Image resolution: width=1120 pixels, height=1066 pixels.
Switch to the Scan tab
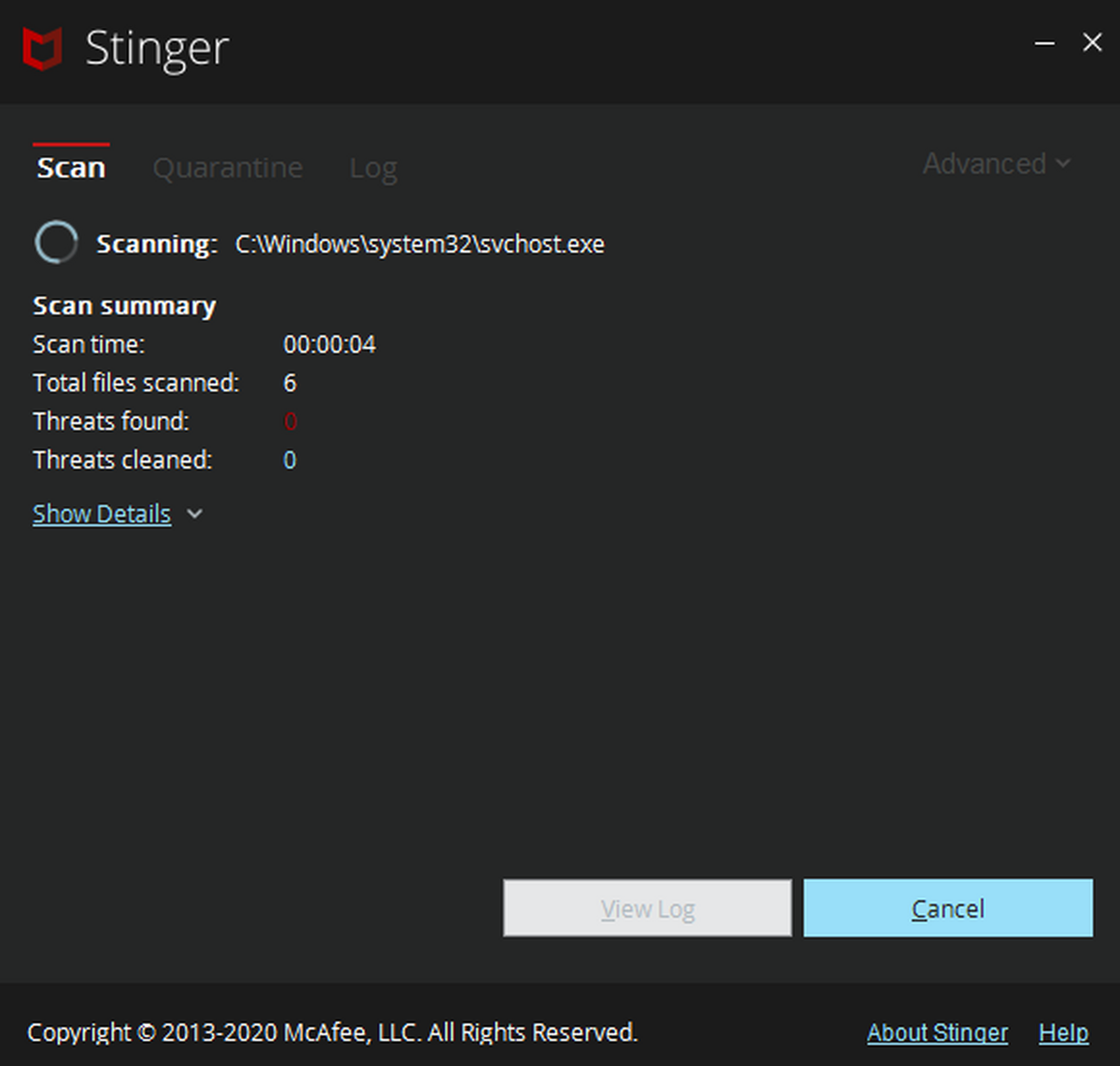[x=71, y=168]
